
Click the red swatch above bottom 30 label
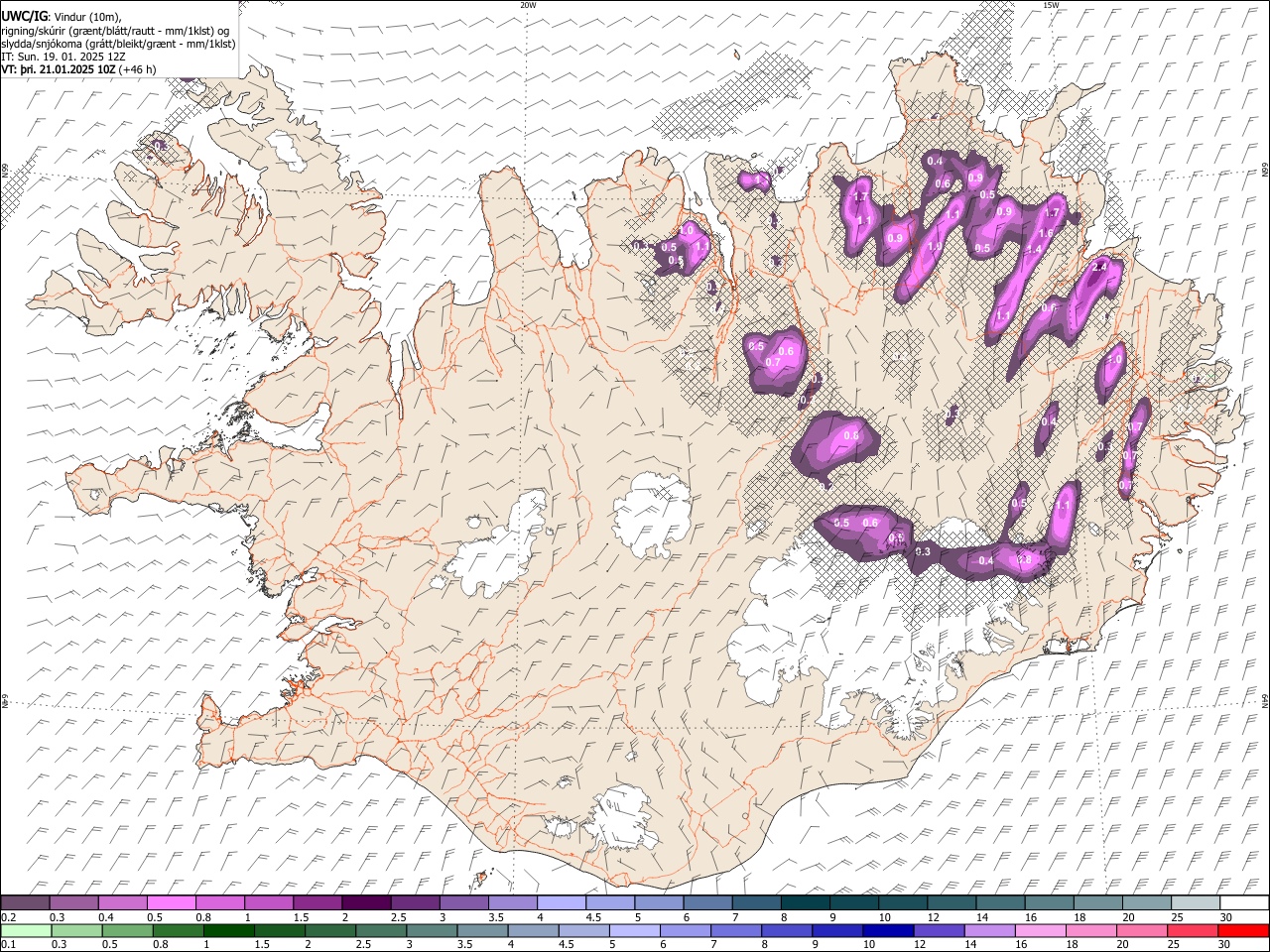[1243, 930]
